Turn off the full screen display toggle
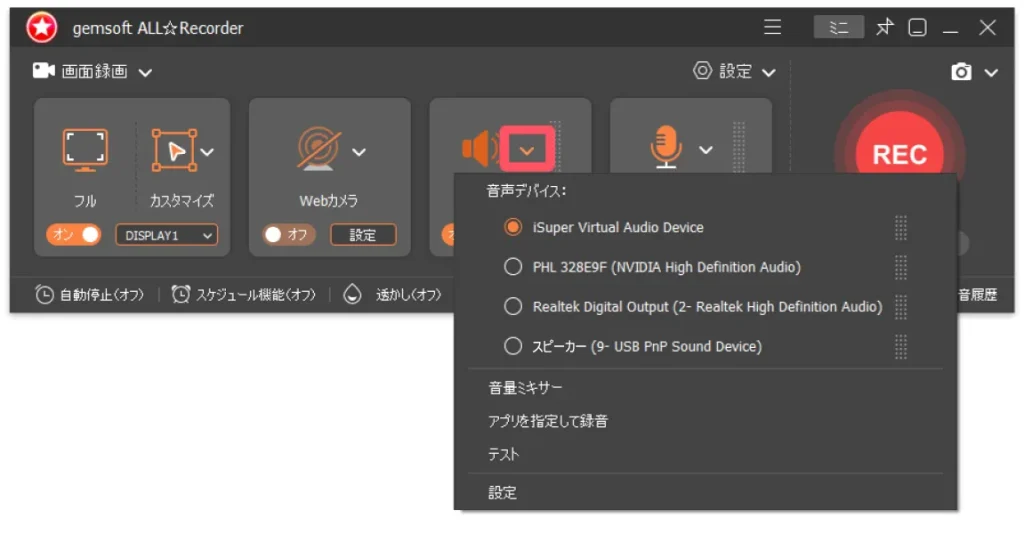This screenshot has width=1024, height=534. coord(74,235)
